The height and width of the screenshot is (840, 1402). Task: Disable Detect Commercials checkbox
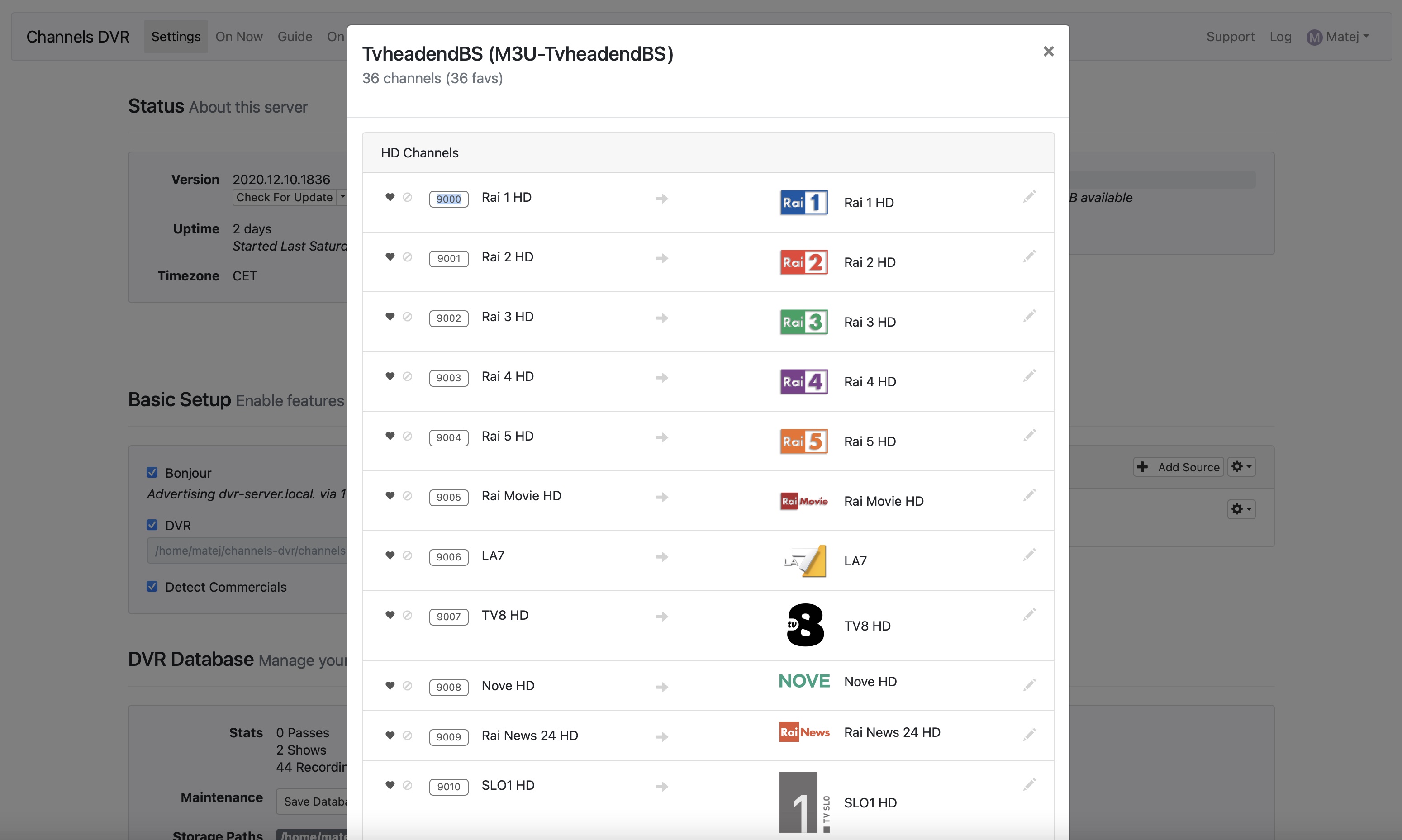(152, 586)
